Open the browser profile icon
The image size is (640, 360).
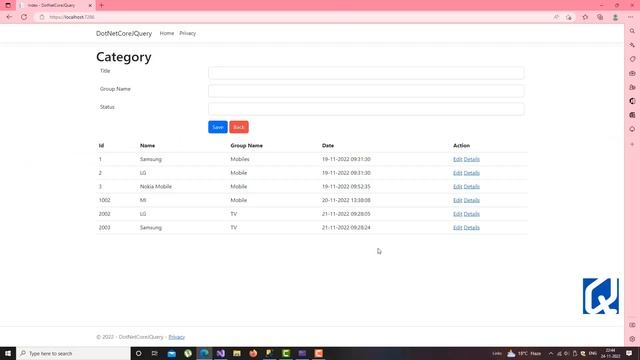tap(615, 17)
